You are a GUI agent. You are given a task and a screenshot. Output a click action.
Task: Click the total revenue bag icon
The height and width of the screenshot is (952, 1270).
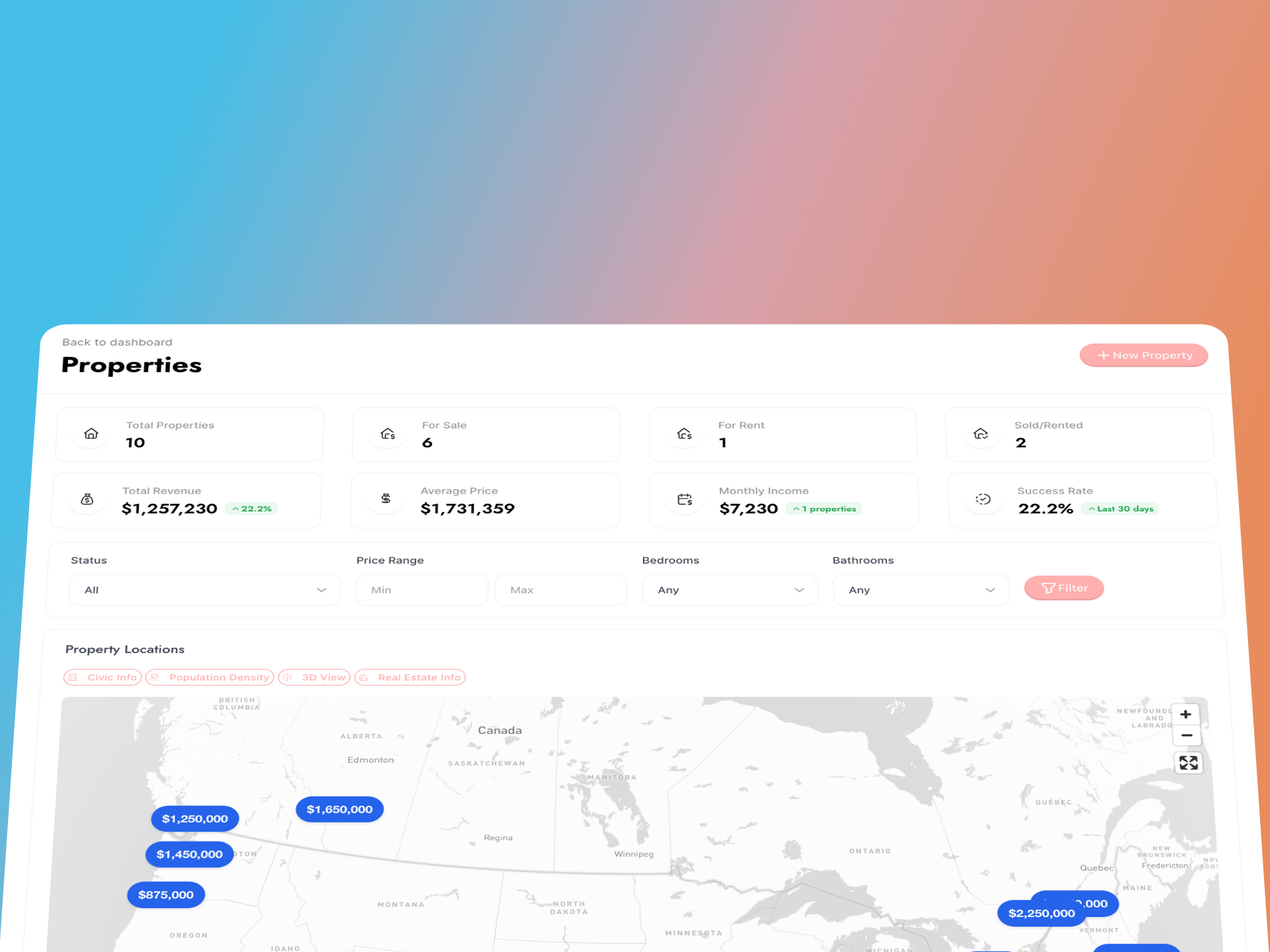[90, 498]
